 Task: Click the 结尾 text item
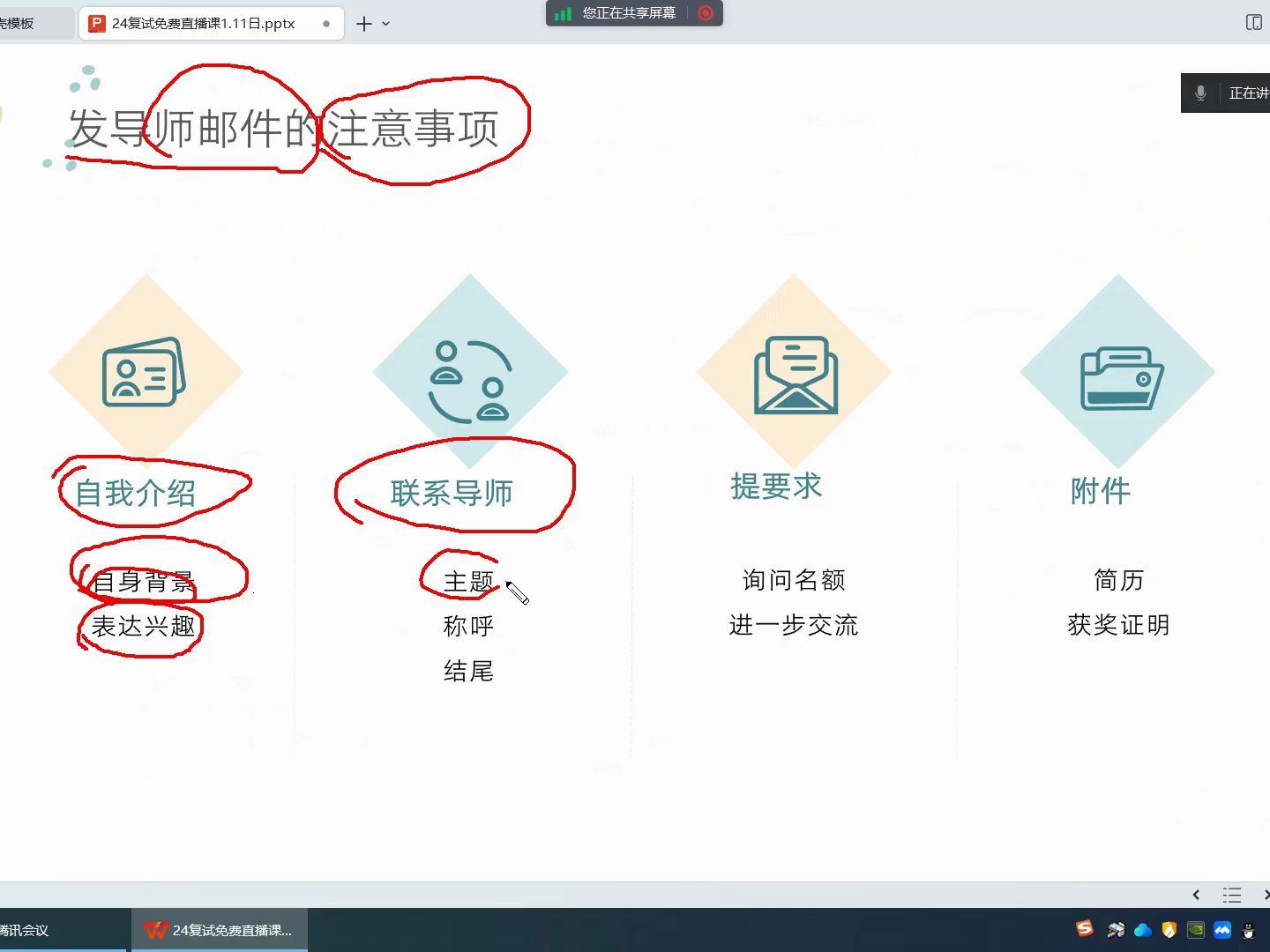click(468, 671)
